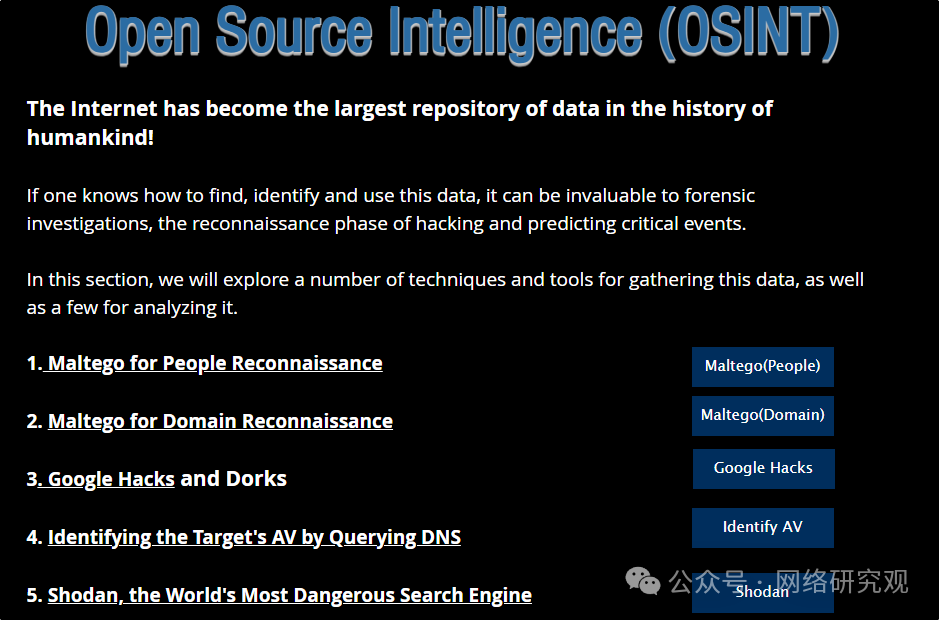
Task: Click the Maltego(Domain) button
Action: pyautogui.click(x=762, y=416)
